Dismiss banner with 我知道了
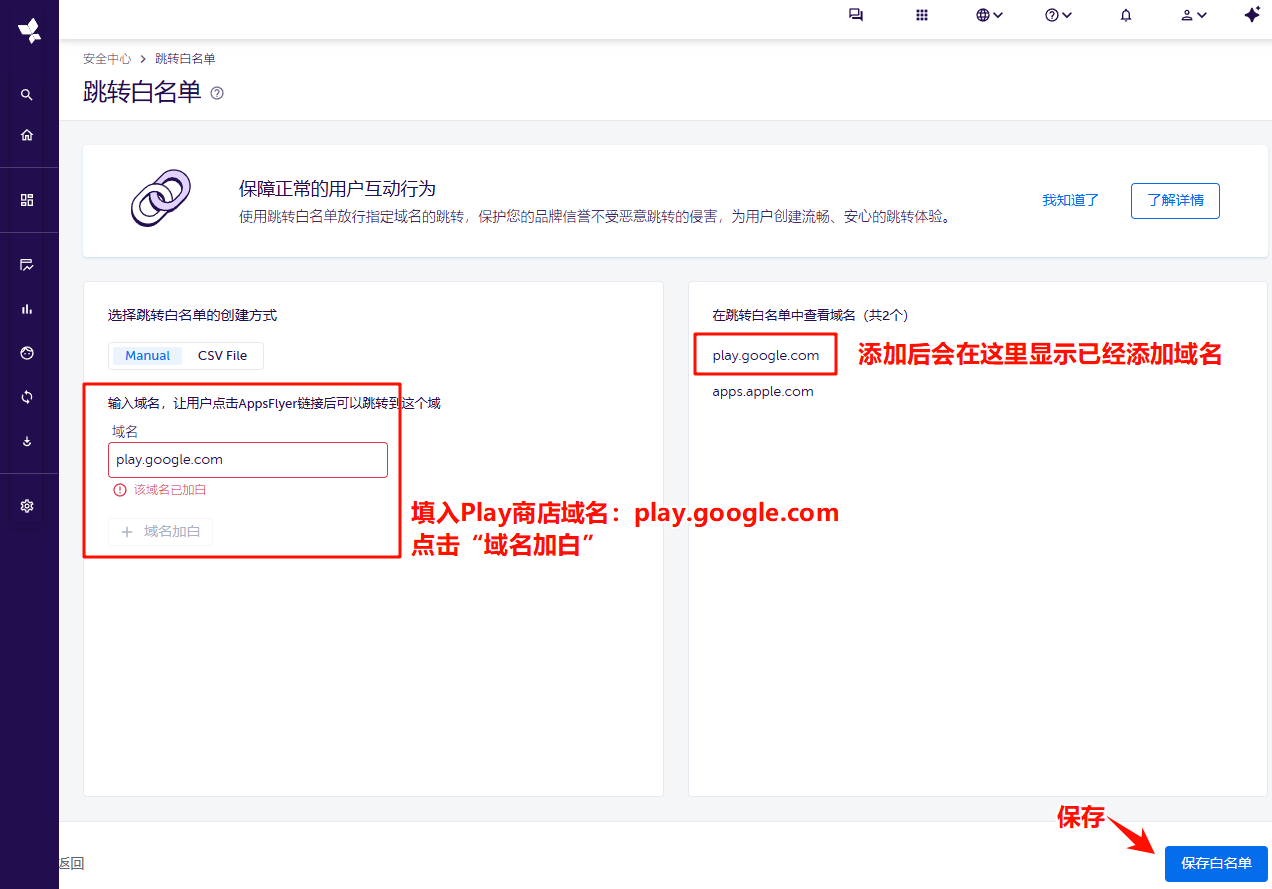Screen dimensions: 1272x889 1071,200
